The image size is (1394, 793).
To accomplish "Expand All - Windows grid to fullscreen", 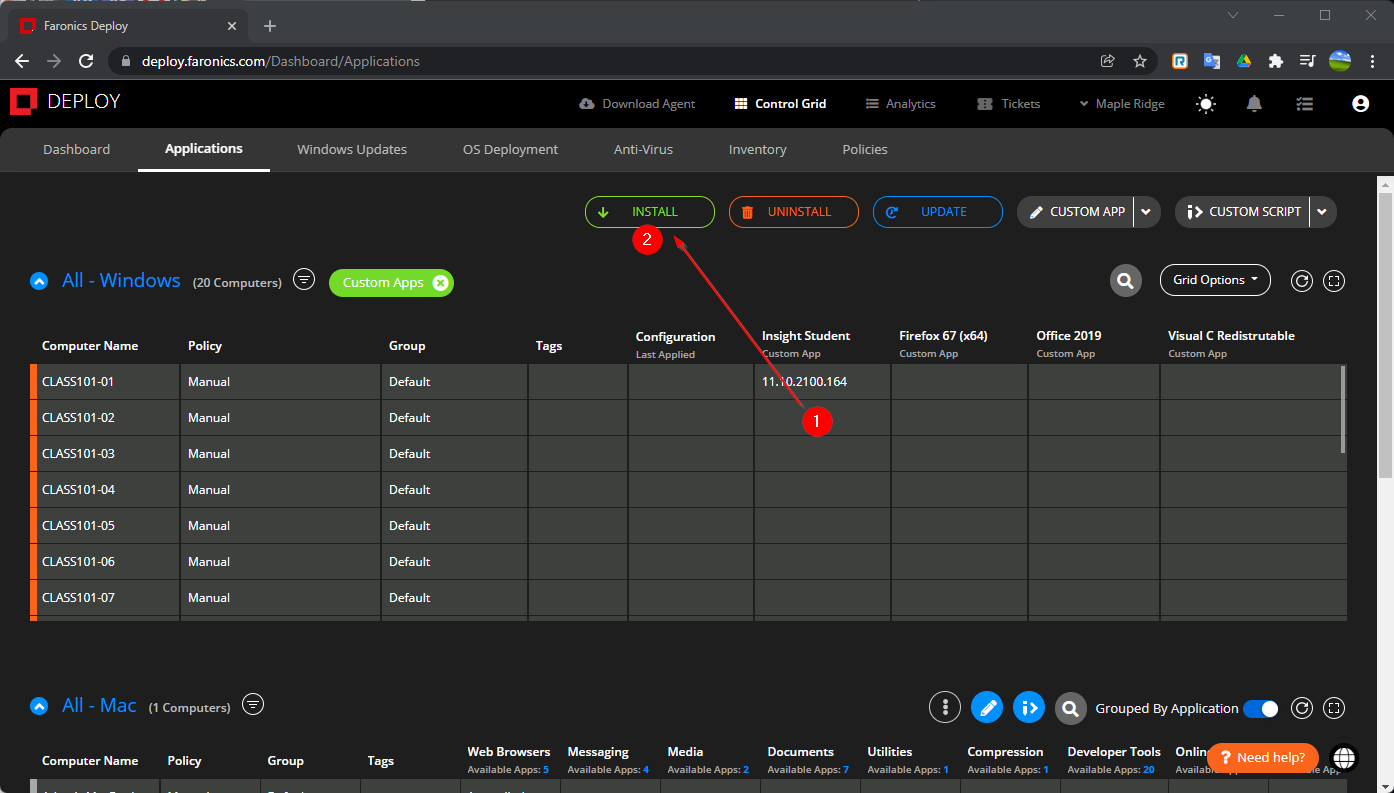I will pos(1333,281).
